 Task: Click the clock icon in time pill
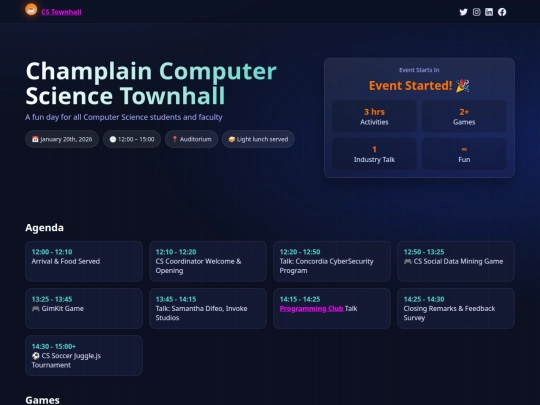[113, 139]
